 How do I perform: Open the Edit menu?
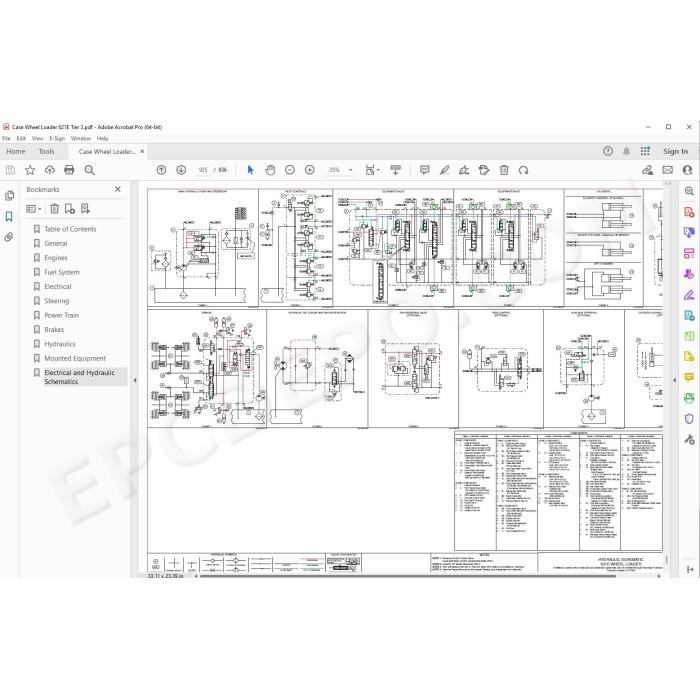click(21, 138)
